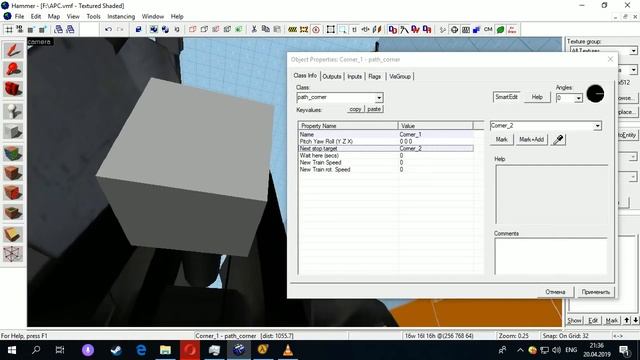Switch to the Flags tab

coord(374,76)
